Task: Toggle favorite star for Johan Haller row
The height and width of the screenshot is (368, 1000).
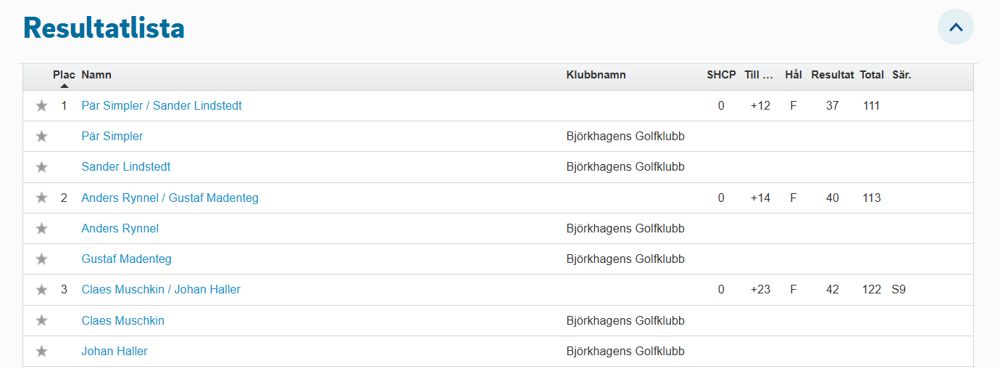Action: click(x=41, y=351)
